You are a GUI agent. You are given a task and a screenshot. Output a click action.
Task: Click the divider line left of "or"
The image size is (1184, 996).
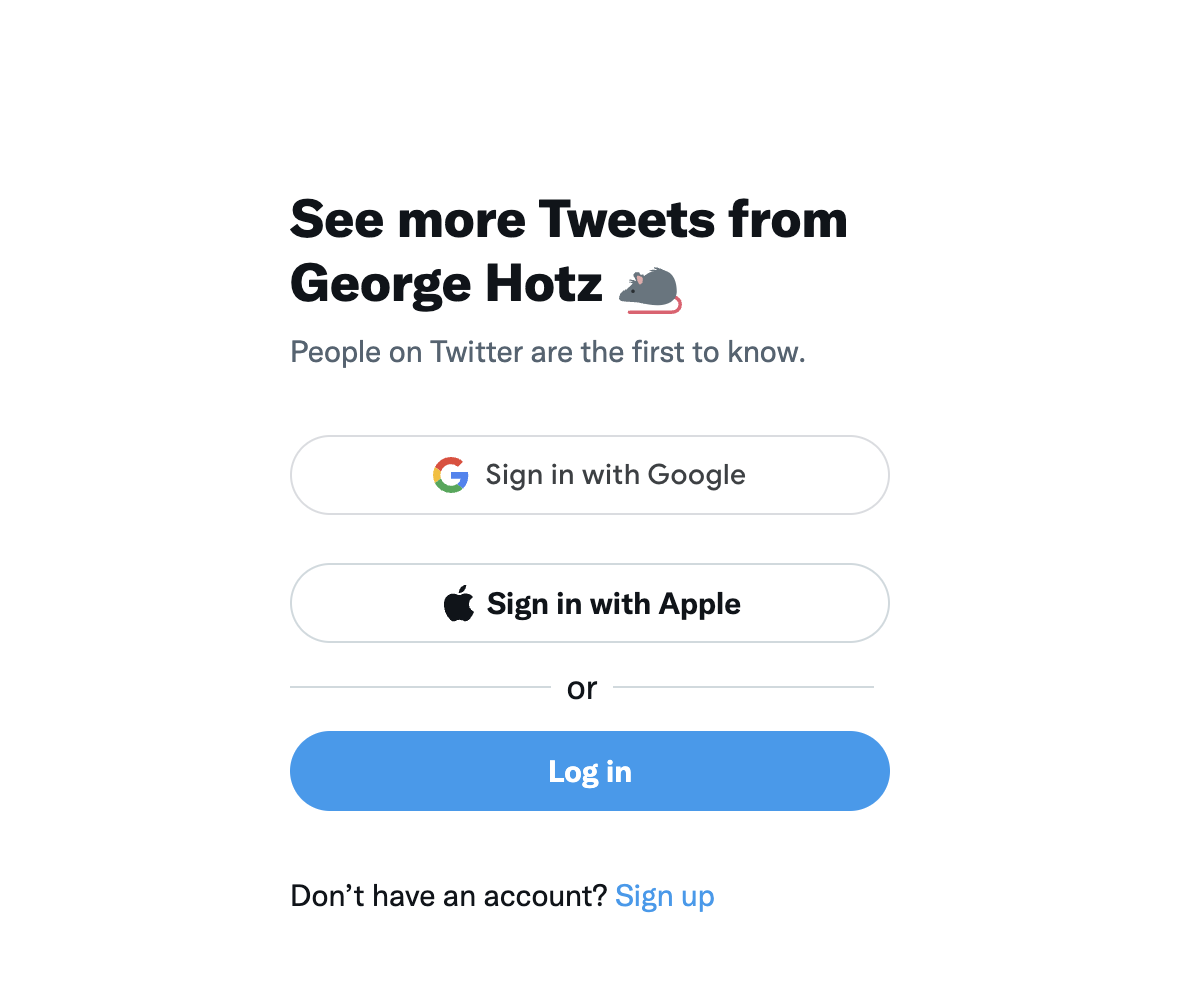(421, 687)
